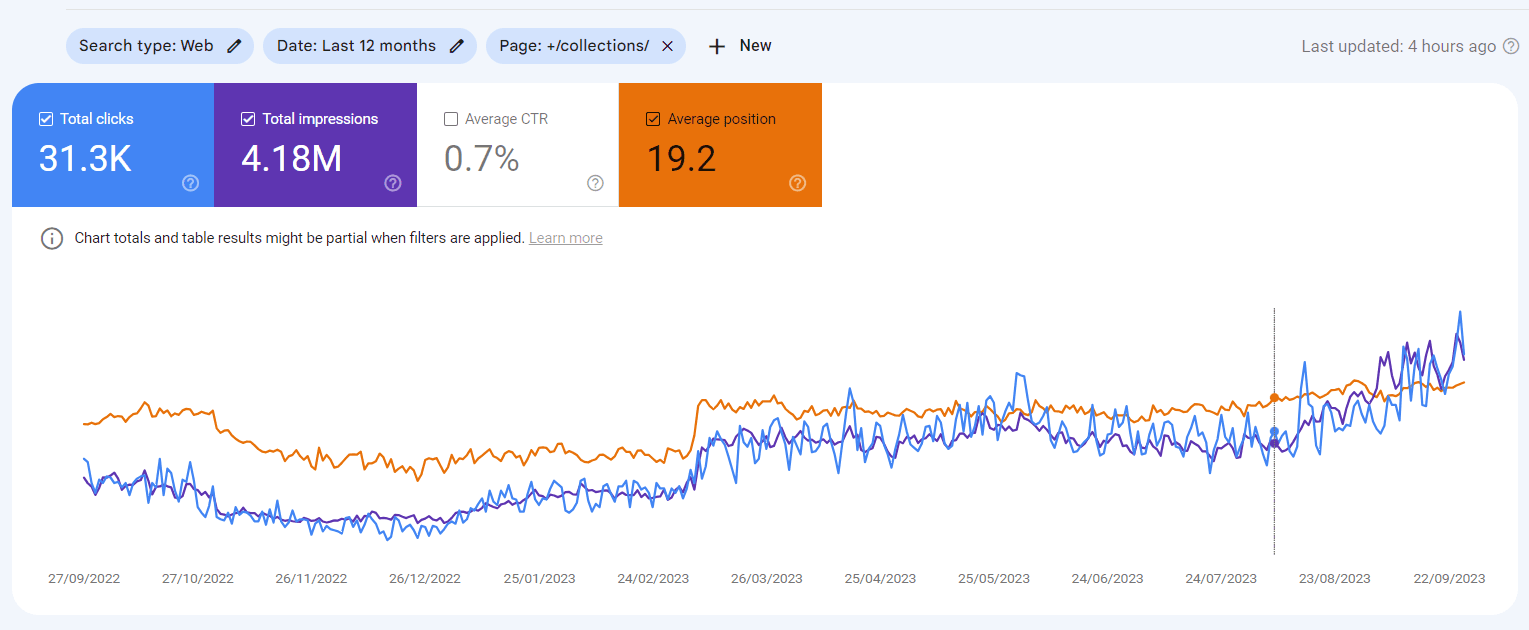Add a new filter with New button
The width and height of the screenshot is (1529, 630).
[739, 45]
